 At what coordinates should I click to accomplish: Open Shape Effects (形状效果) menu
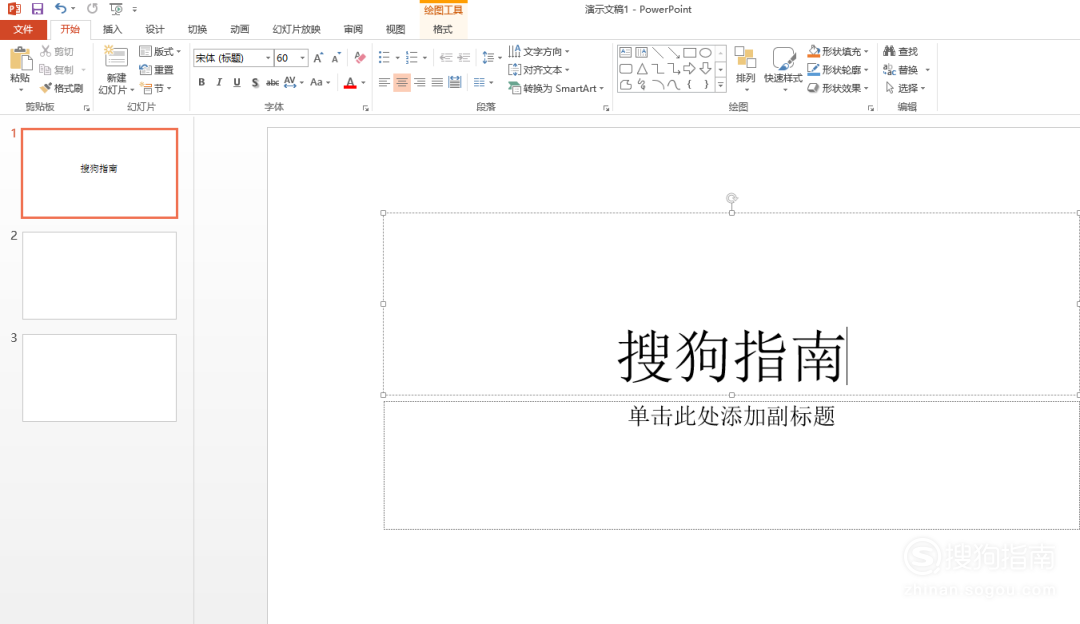click(x=838, y=88)
